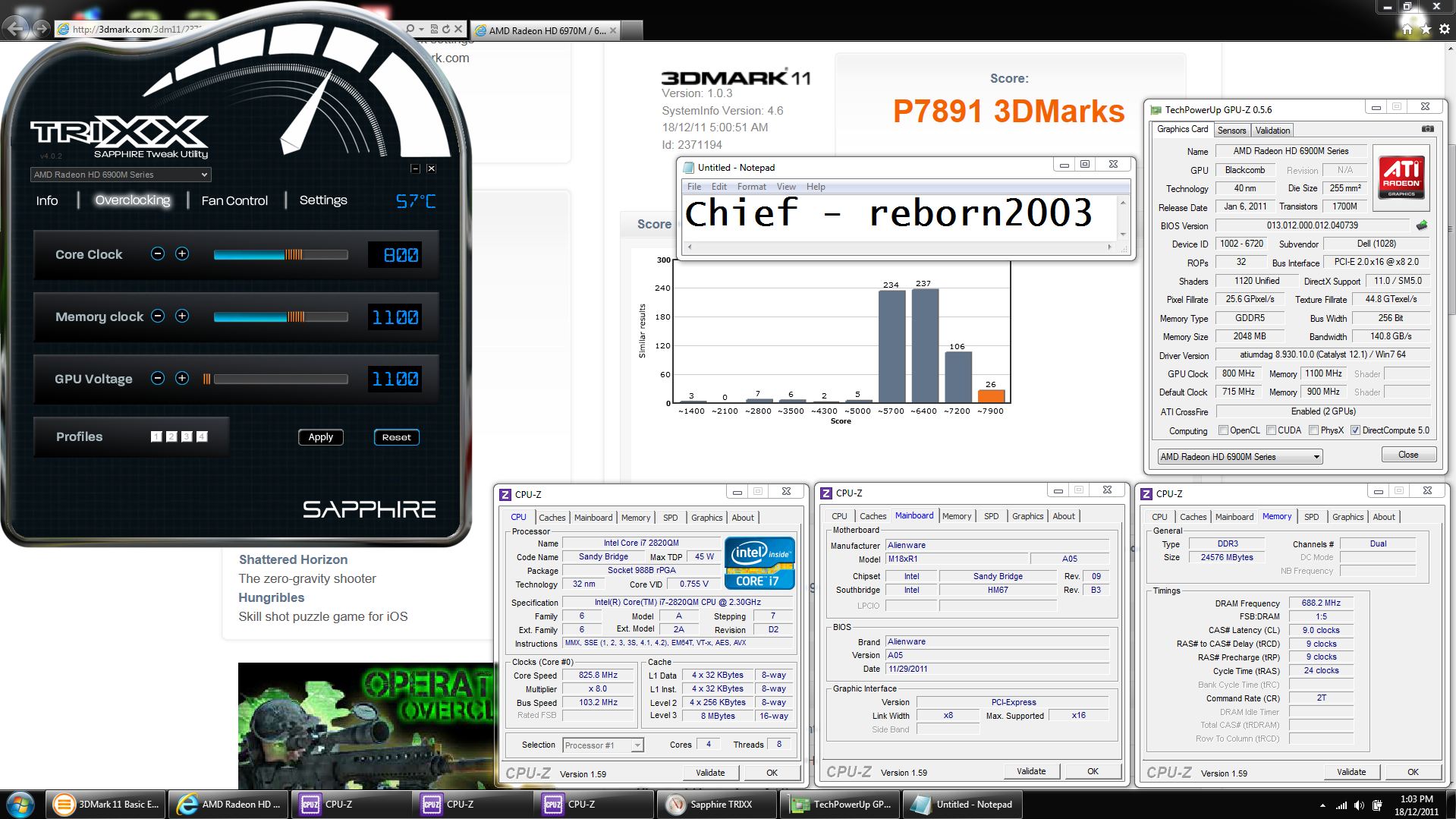Screen dimensions: 1456x819
Task: Click the browser forward arrow
Action: click(x=42, y=29)
